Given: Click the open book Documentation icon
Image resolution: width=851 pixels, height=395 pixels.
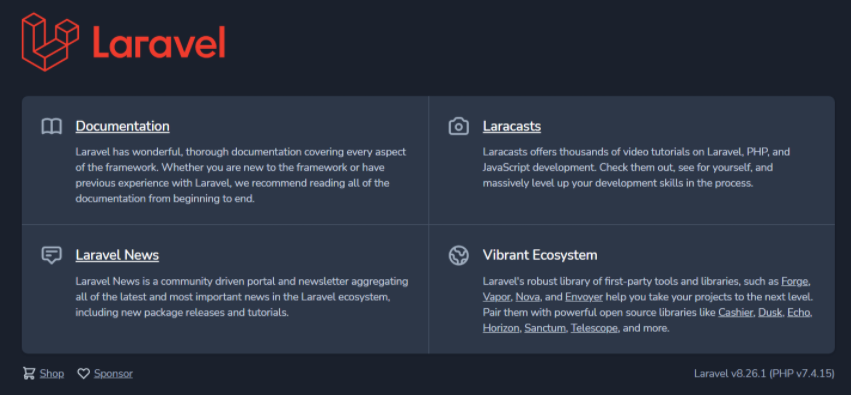Looking at the screenshot, I should coord(52,126).
